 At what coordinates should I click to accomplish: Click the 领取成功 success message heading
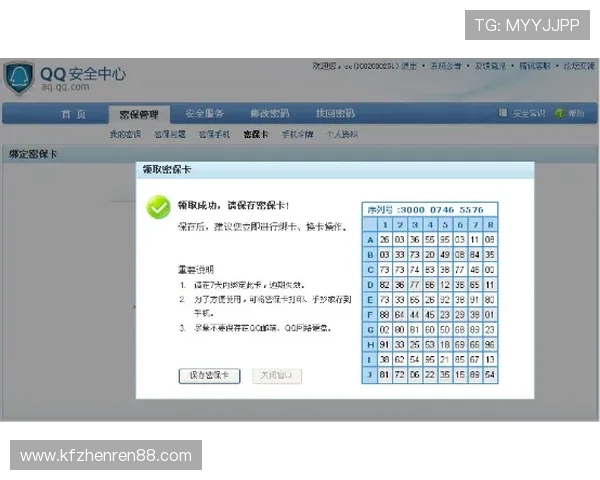(x=233, y=206)
